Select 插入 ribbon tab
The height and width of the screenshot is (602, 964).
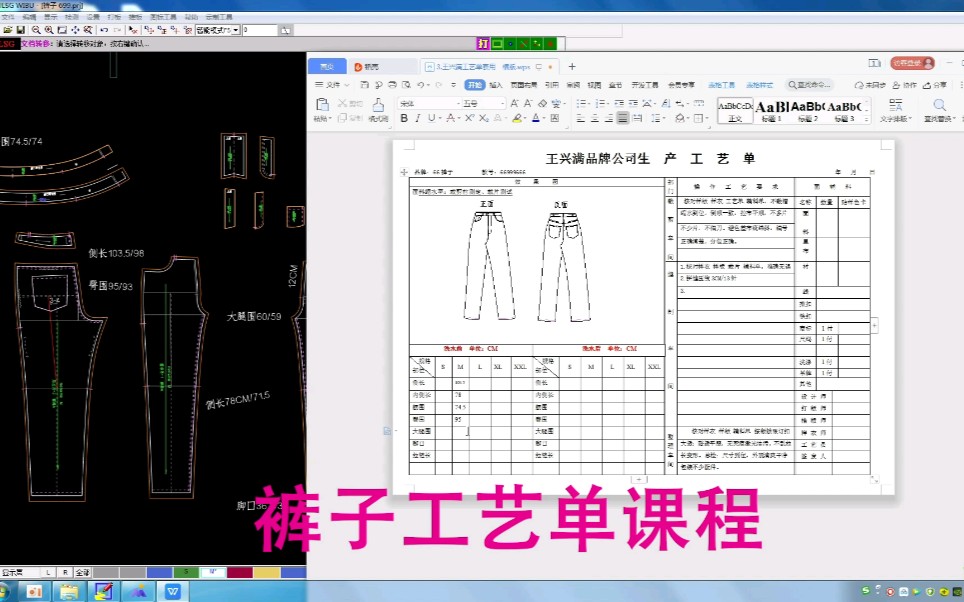tap(496, 85)
